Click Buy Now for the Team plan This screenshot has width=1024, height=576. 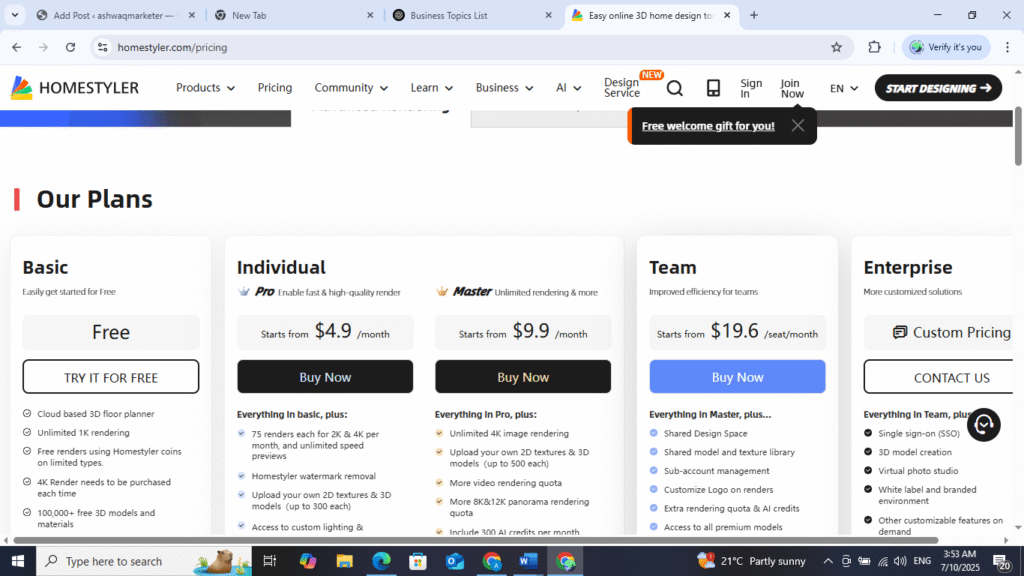click(x=737, y=377)
